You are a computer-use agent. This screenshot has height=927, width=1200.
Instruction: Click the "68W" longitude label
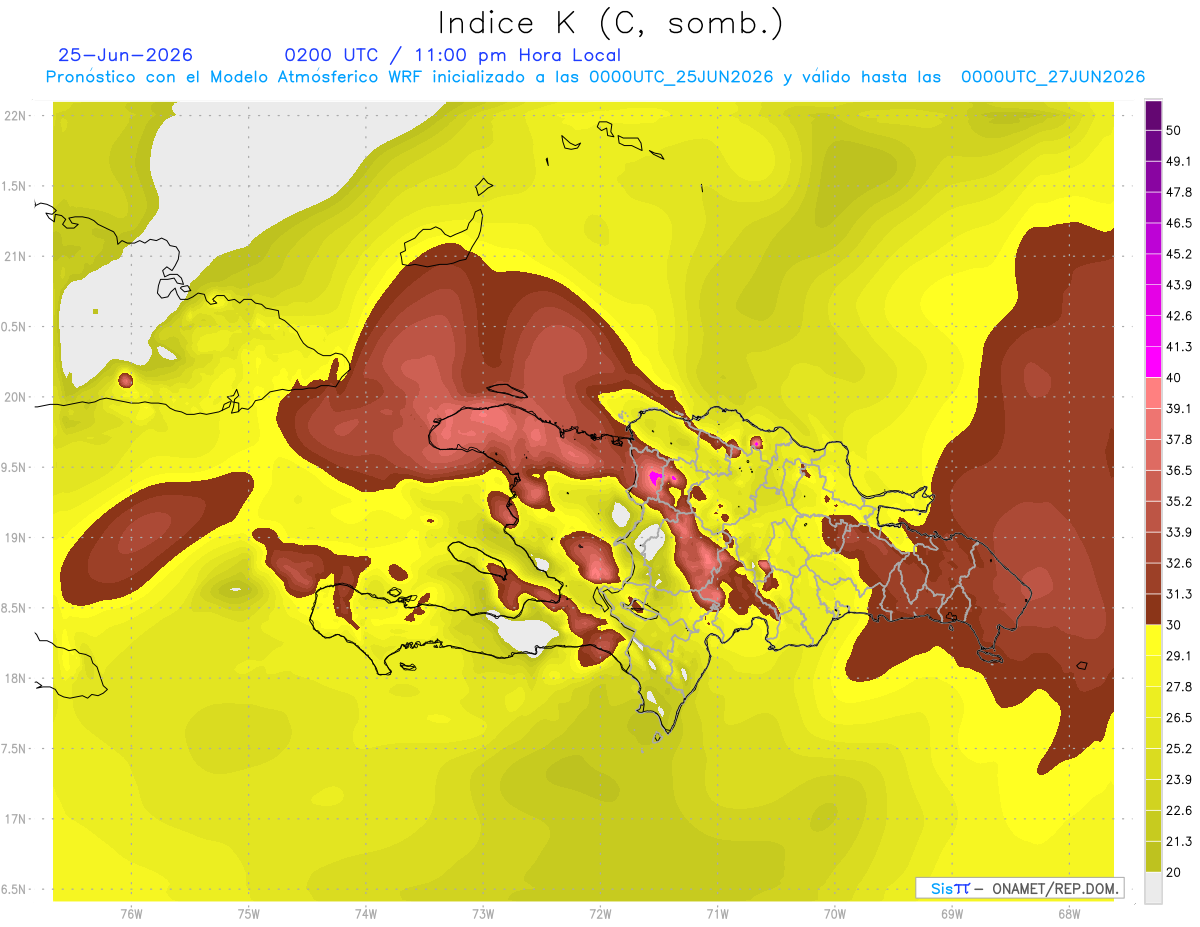tap(1068, 913)
